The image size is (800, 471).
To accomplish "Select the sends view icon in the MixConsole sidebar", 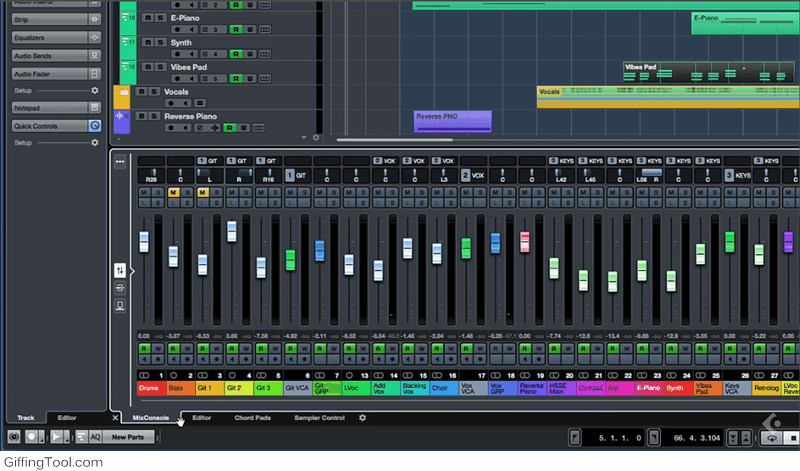I will point(120,306).
